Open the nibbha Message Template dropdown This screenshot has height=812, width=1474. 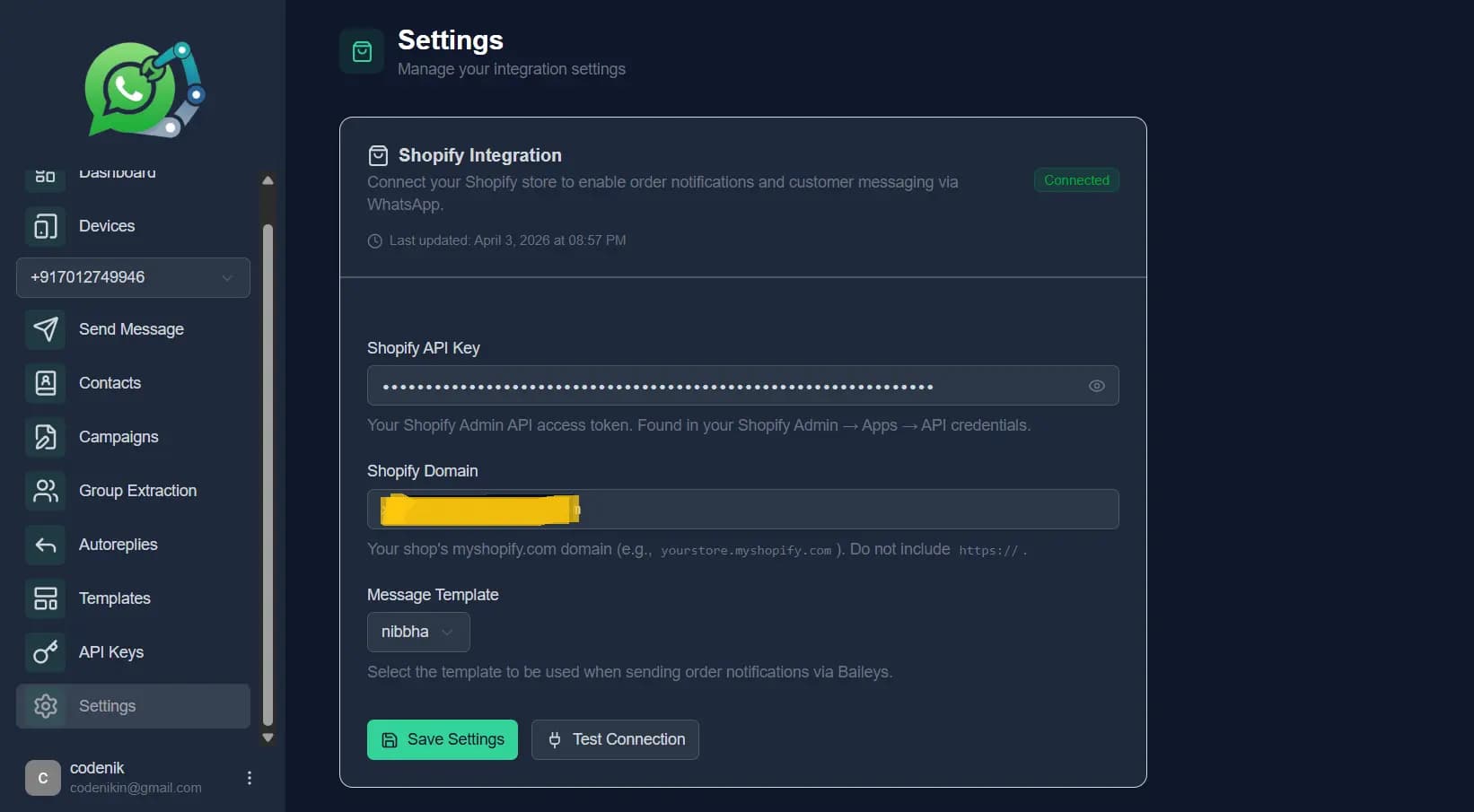click(x=417, y=632)
